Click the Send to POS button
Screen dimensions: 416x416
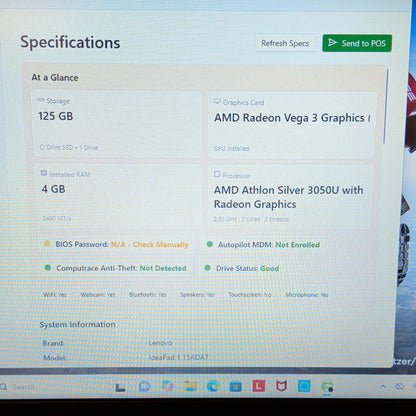pos(357,43)
